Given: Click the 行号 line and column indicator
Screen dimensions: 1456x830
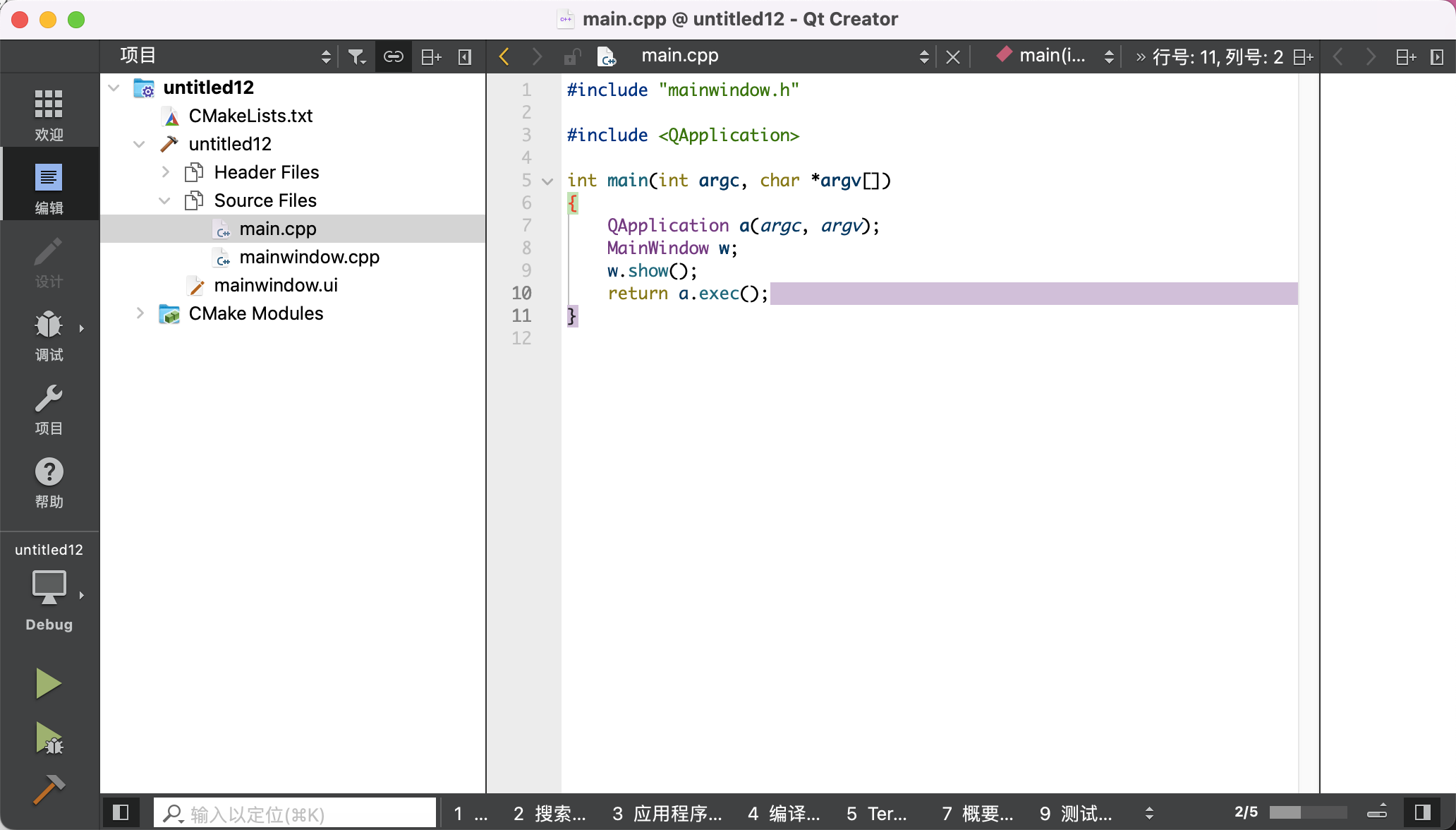Looking at the screenshot, I should click(1218, 56).
